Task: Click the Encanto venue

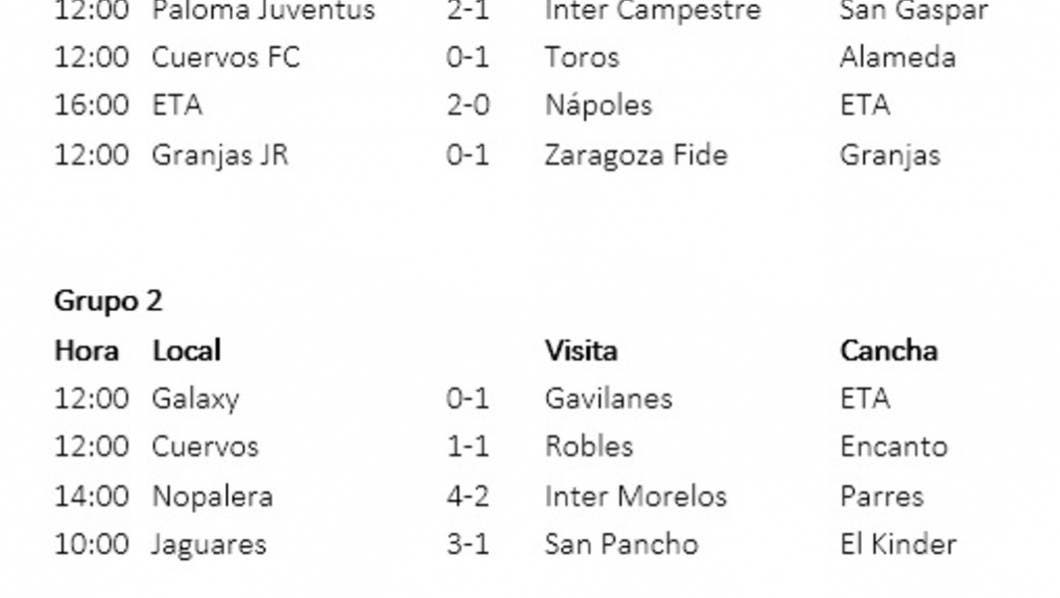Action: tap(894, 447)
